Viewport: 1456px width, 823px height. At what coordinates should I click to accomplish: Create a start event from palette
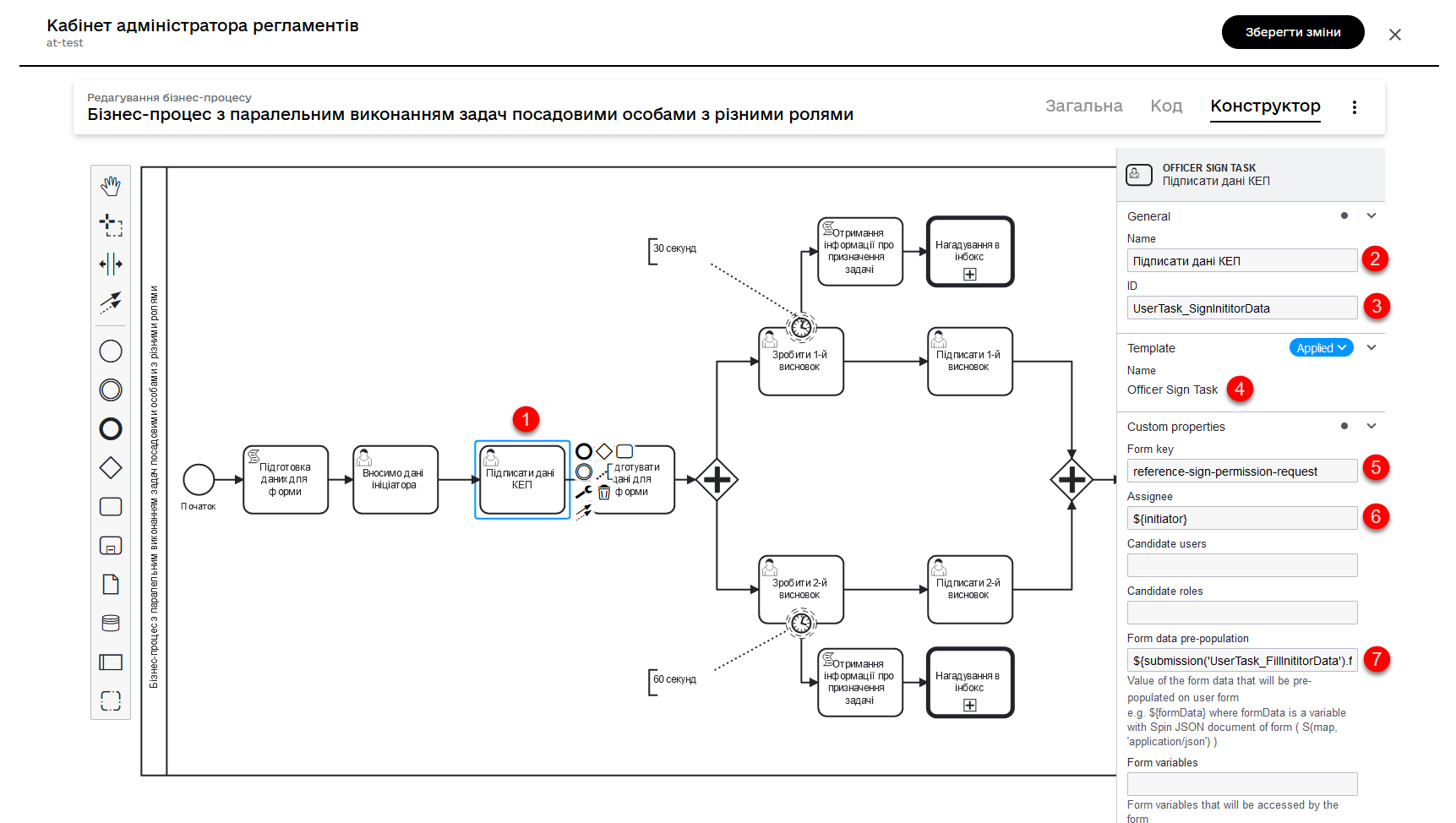(111, 351)
